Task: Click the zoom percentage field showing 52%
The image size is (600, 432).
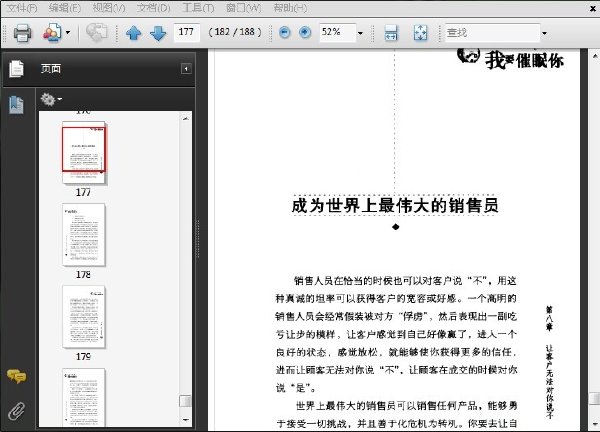Action: point(338,32)
